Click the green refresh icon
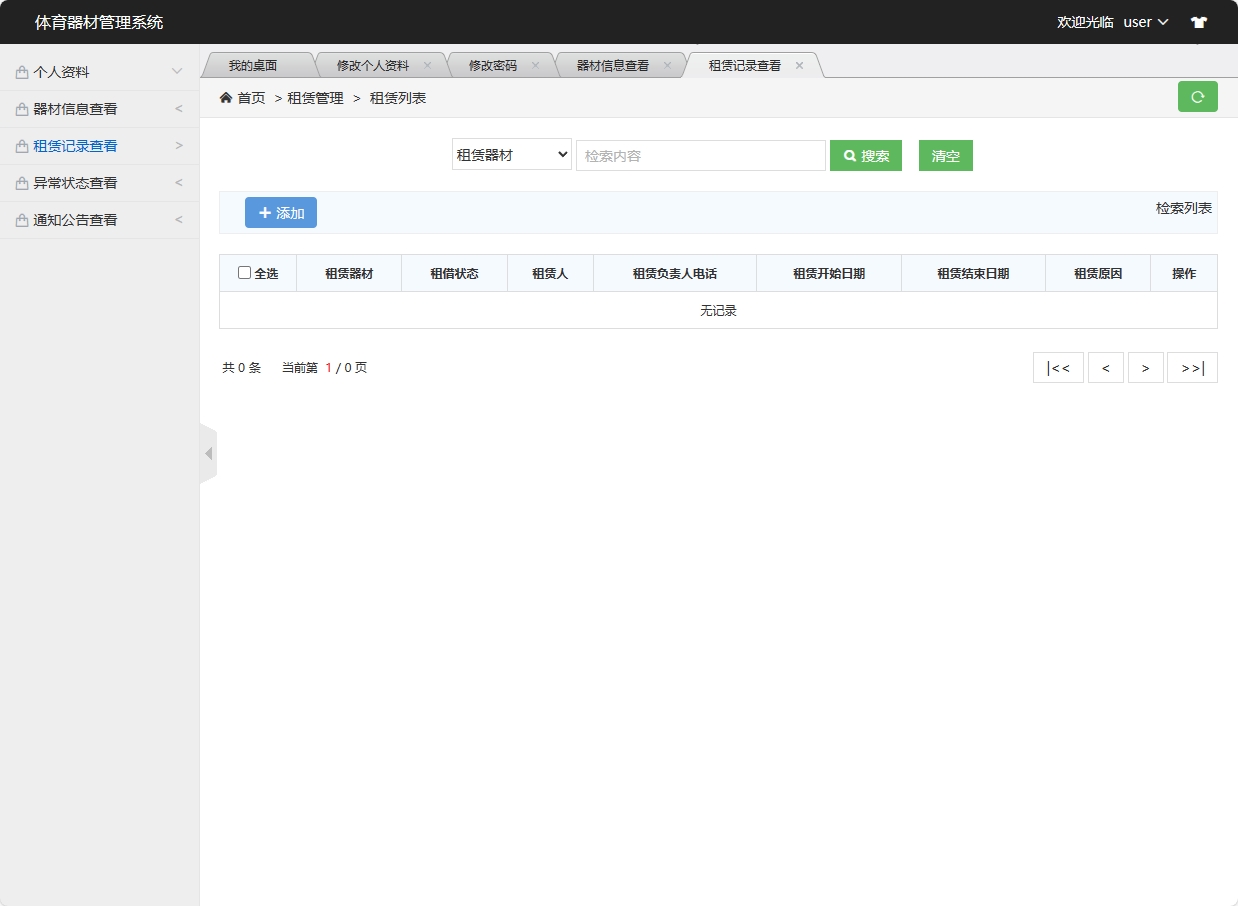1238x906 pixels. click(1198, 97)
